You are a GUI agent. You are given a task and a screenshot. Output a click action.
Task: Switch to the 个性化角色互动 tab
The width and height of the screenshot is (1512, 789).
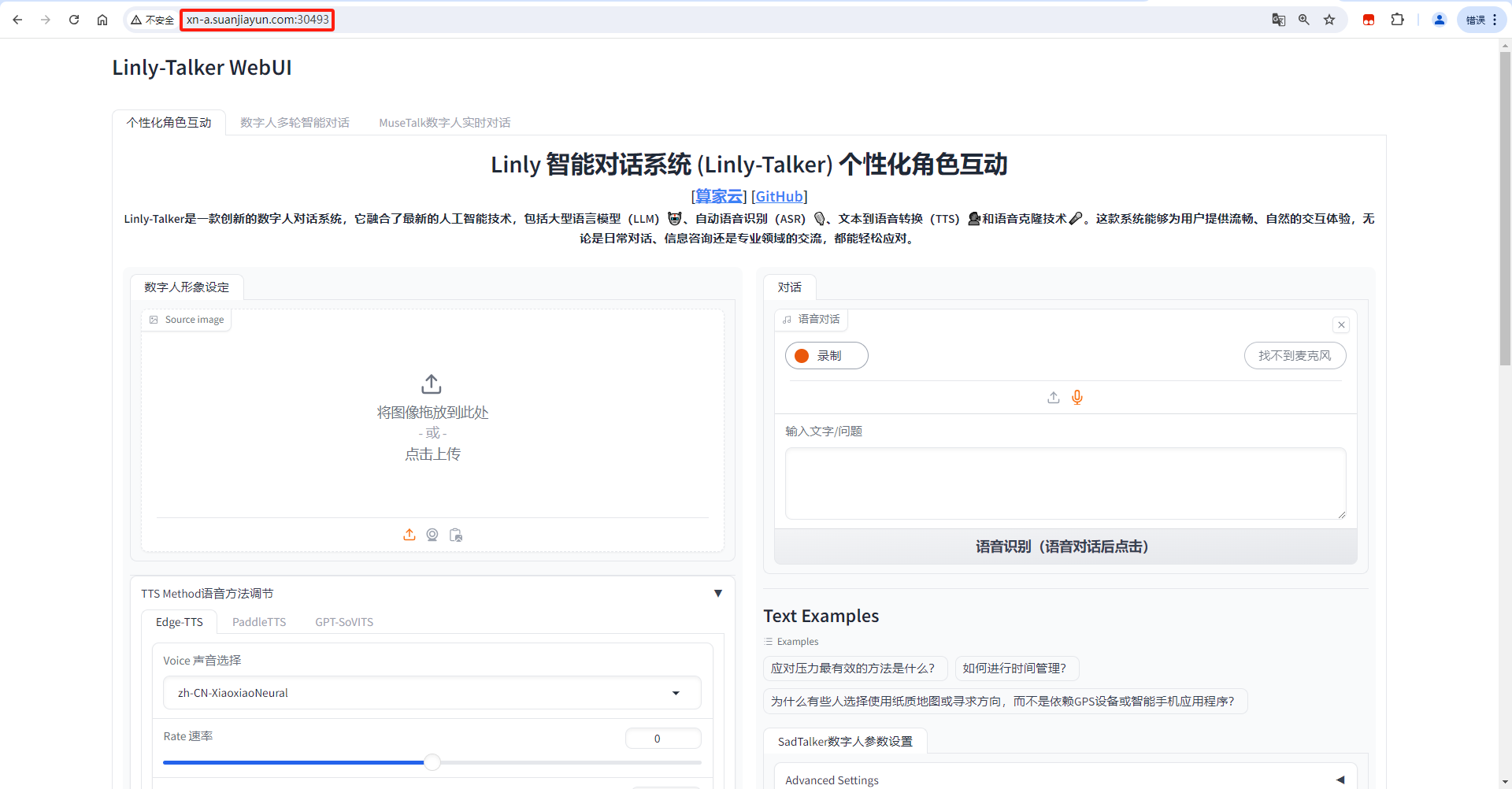(x=169, y=122)
